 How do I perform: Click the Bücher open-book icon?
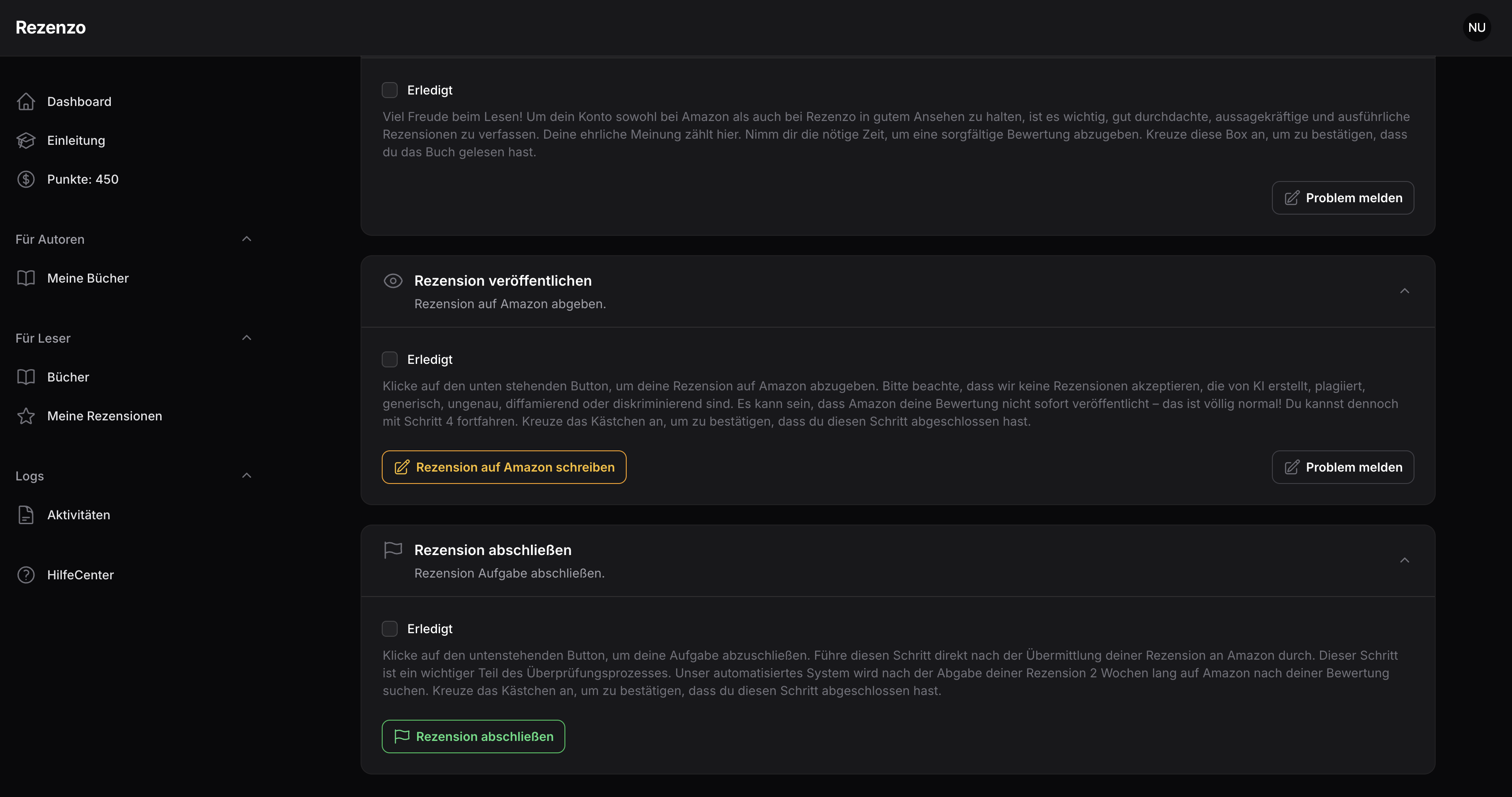click(x=26, y=377)
